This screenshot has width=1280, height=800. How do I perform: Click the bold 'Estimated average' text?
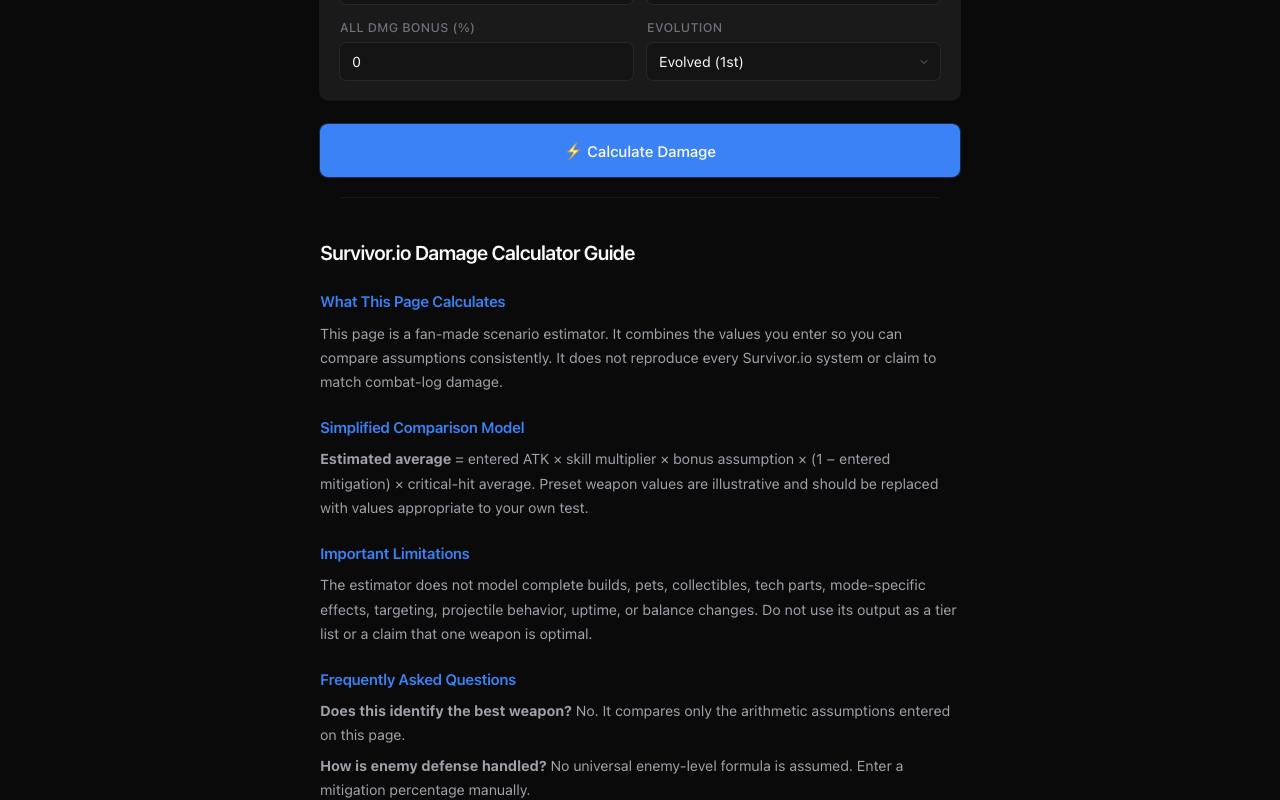click(385, 459)
